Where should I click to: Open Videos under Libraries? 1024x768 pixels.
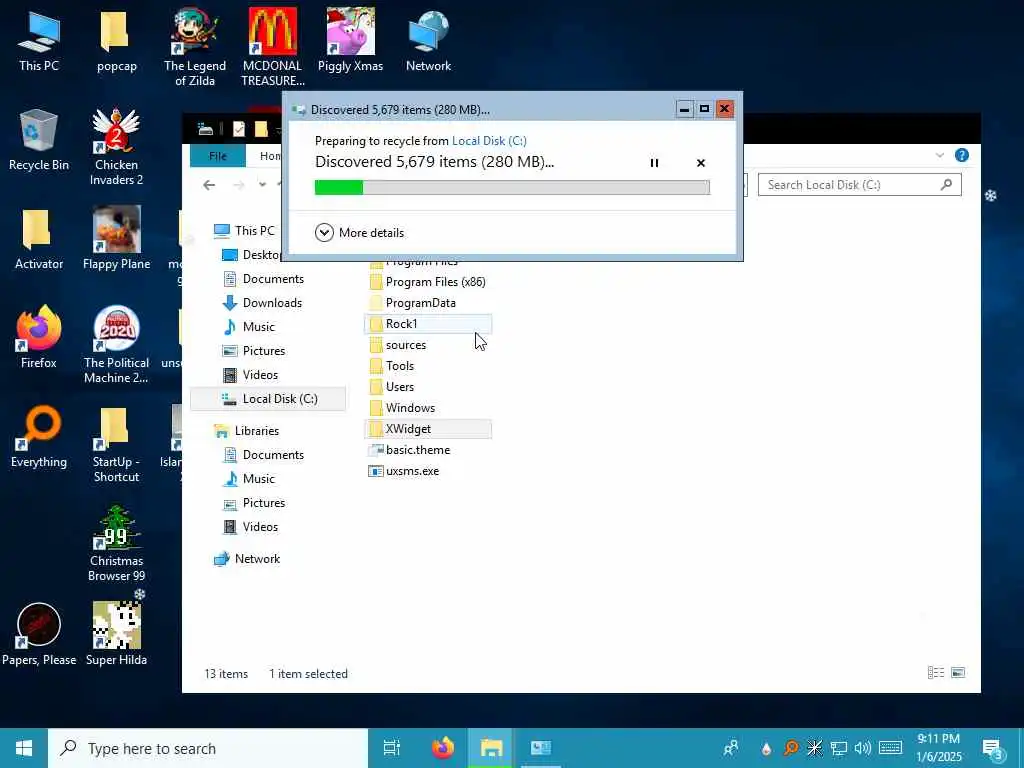coord(250,527)
